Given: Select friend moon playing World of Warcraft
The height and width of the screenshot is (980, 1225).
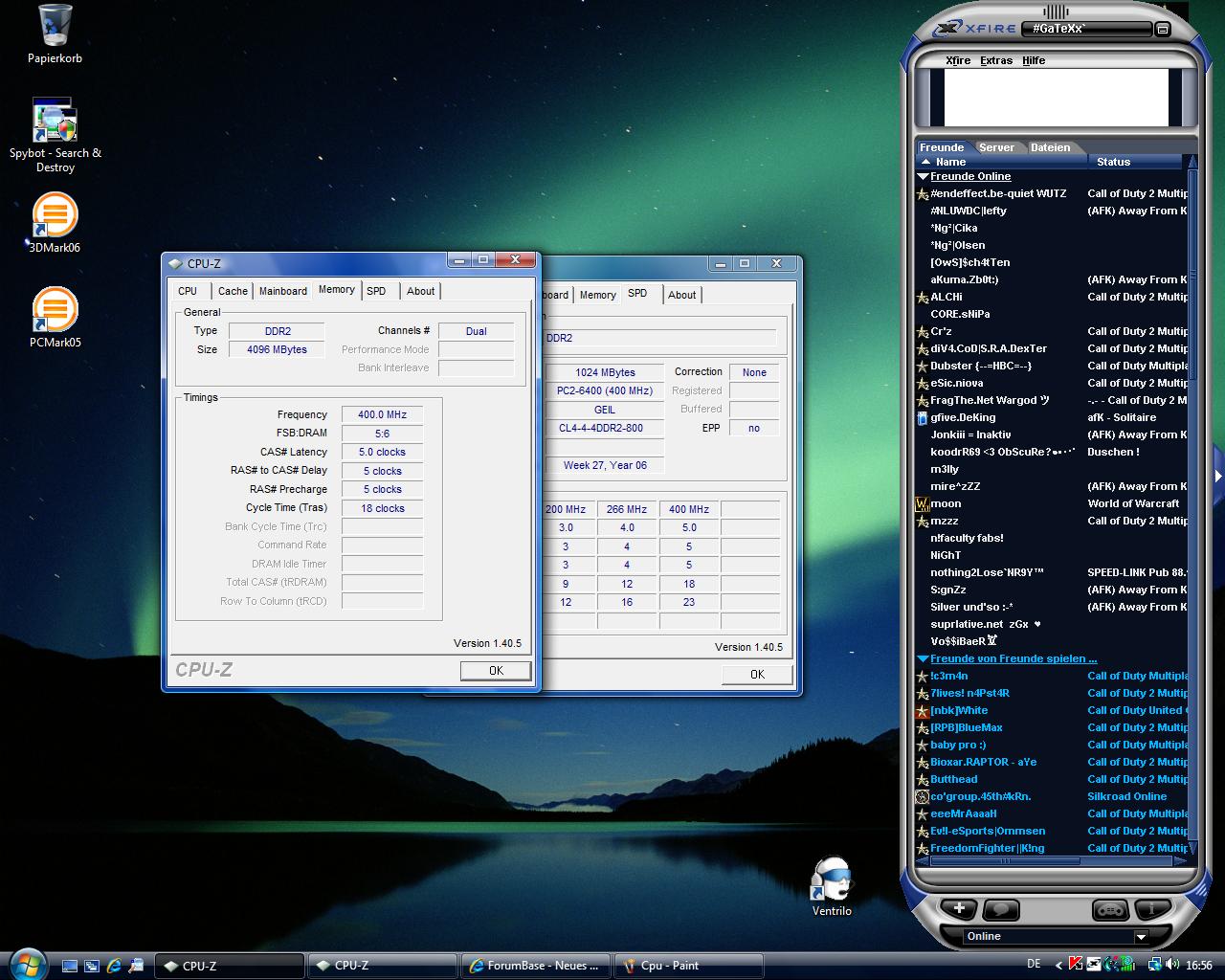Looking at the screenshot, I should point(947,503).
